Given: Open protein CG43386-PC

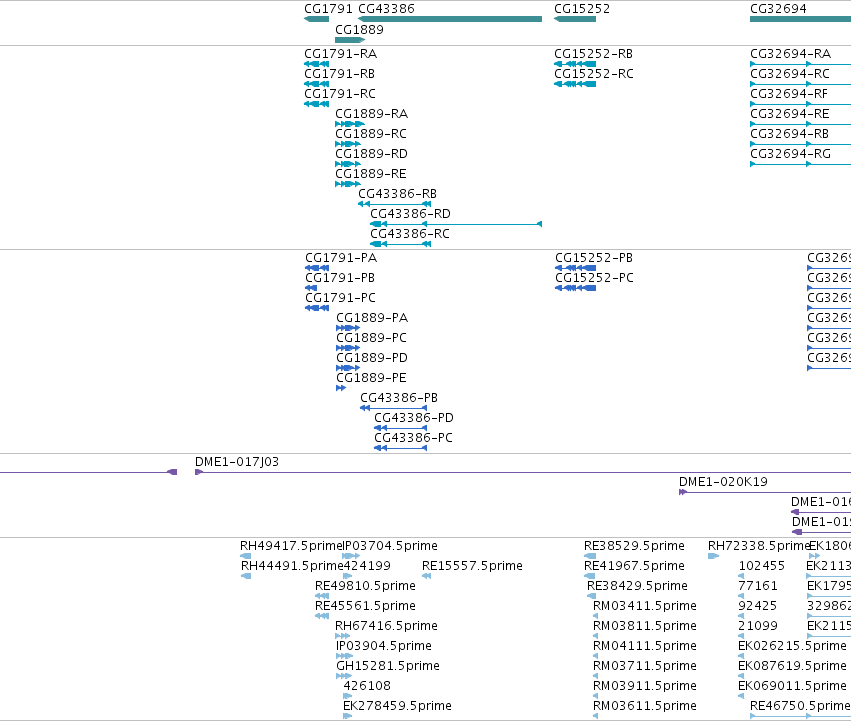Looking at the screenshot, I should (414, 439).
